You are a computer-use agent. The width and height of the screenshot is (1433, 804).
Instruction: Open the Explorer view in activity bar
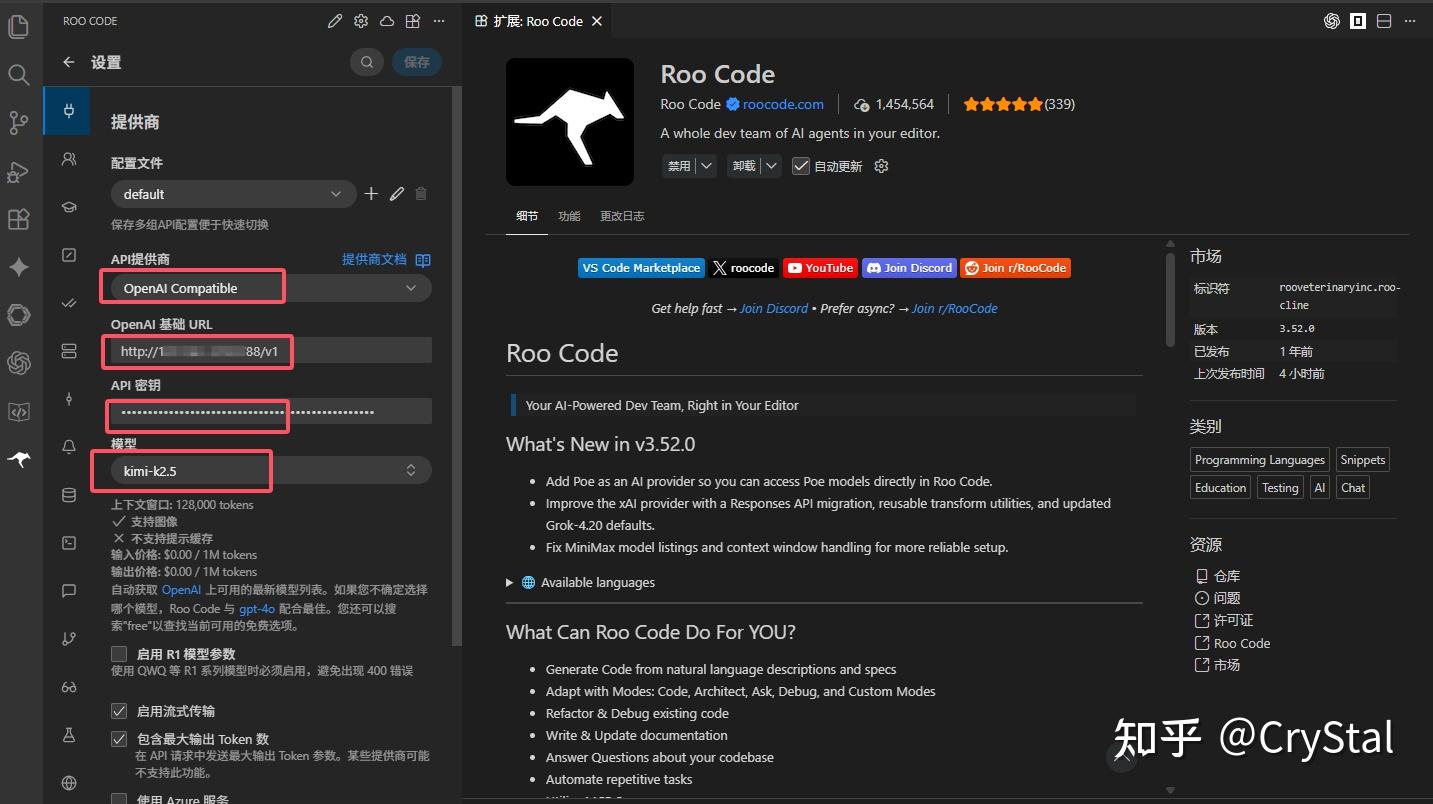click(x=18, y=27)
